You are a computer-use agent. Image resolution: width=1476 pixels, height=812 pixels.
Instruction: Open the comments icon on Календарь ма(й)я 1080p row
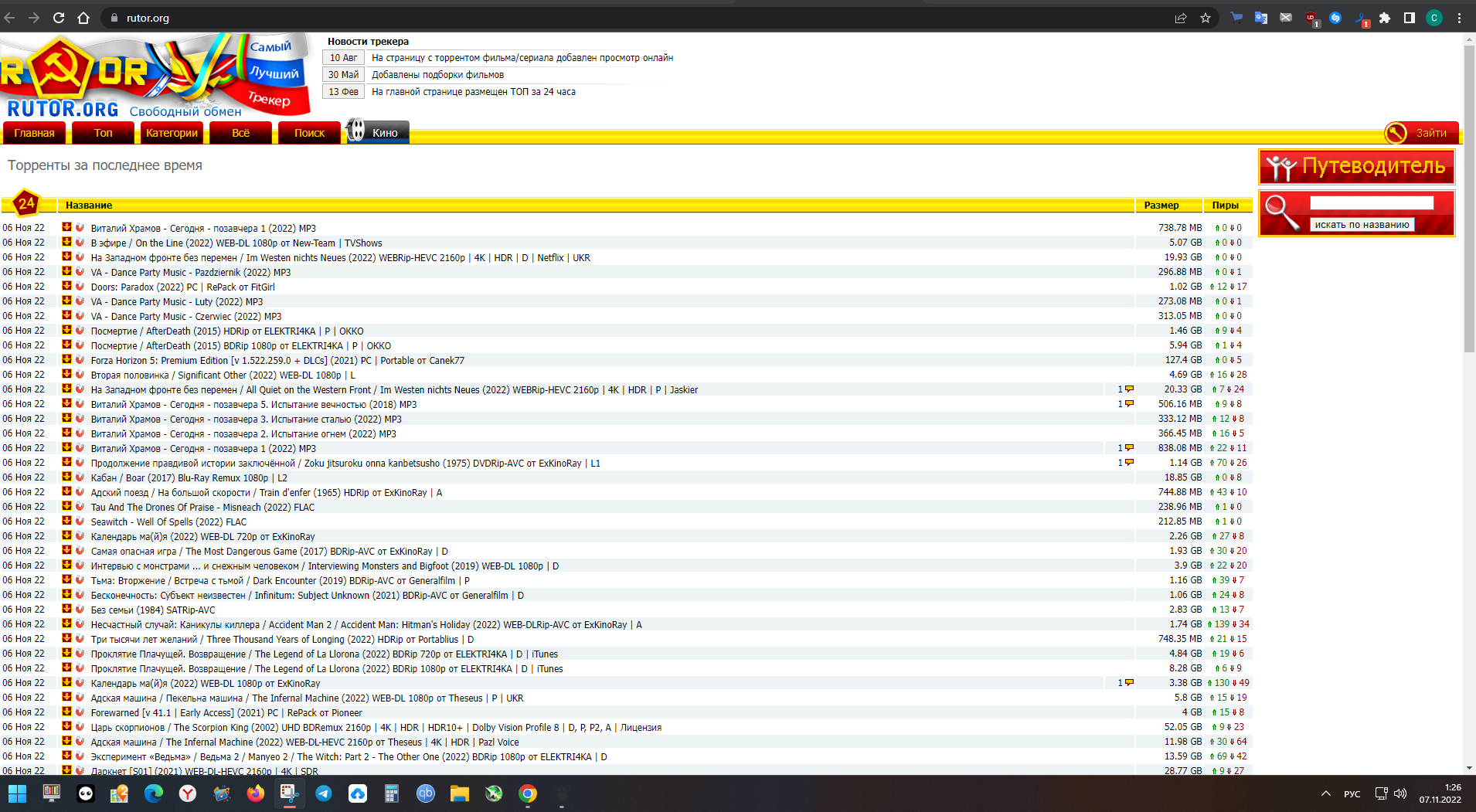(x=1129, y=682)
